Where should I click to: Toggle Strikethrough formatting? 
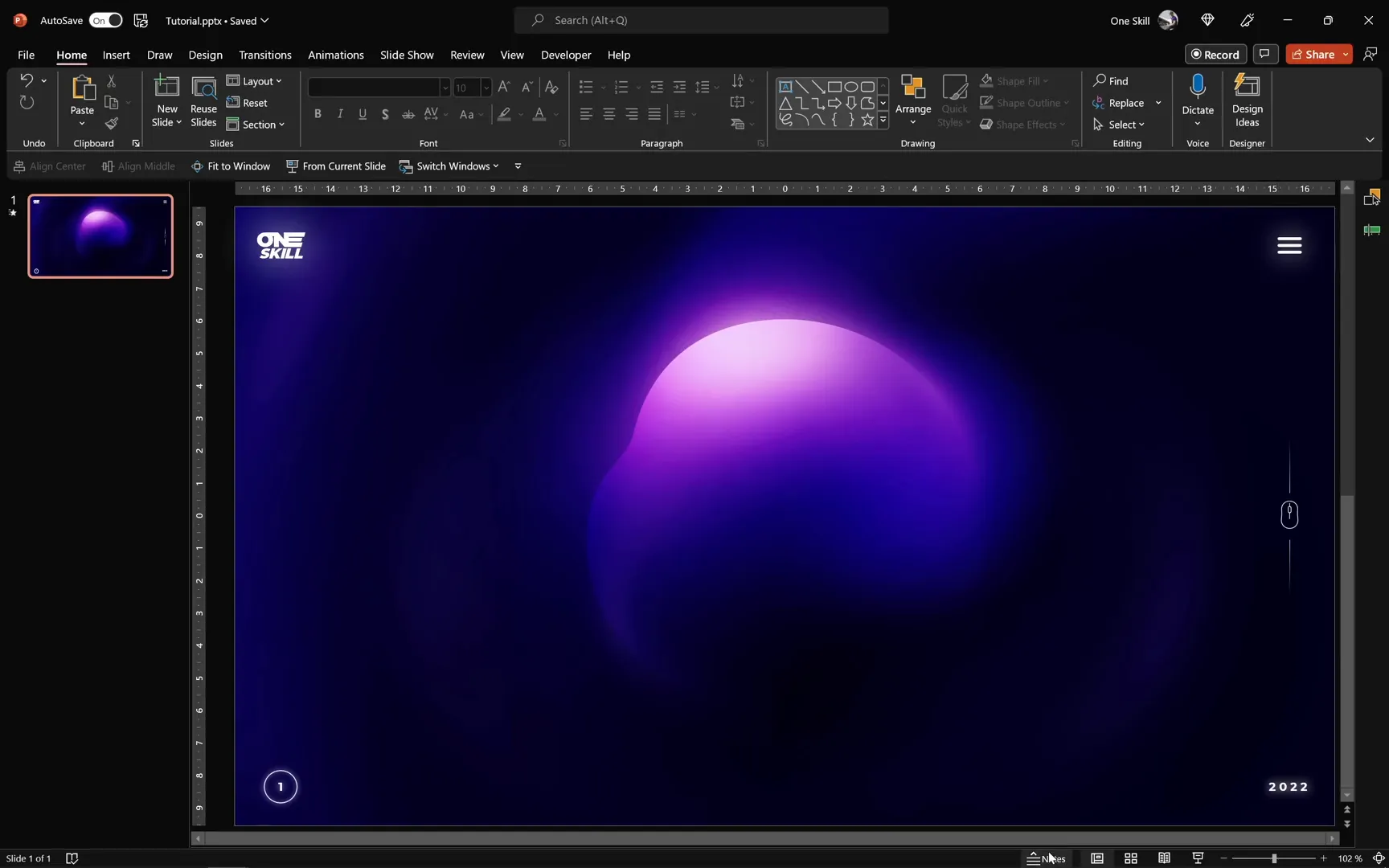click(408, 114)
